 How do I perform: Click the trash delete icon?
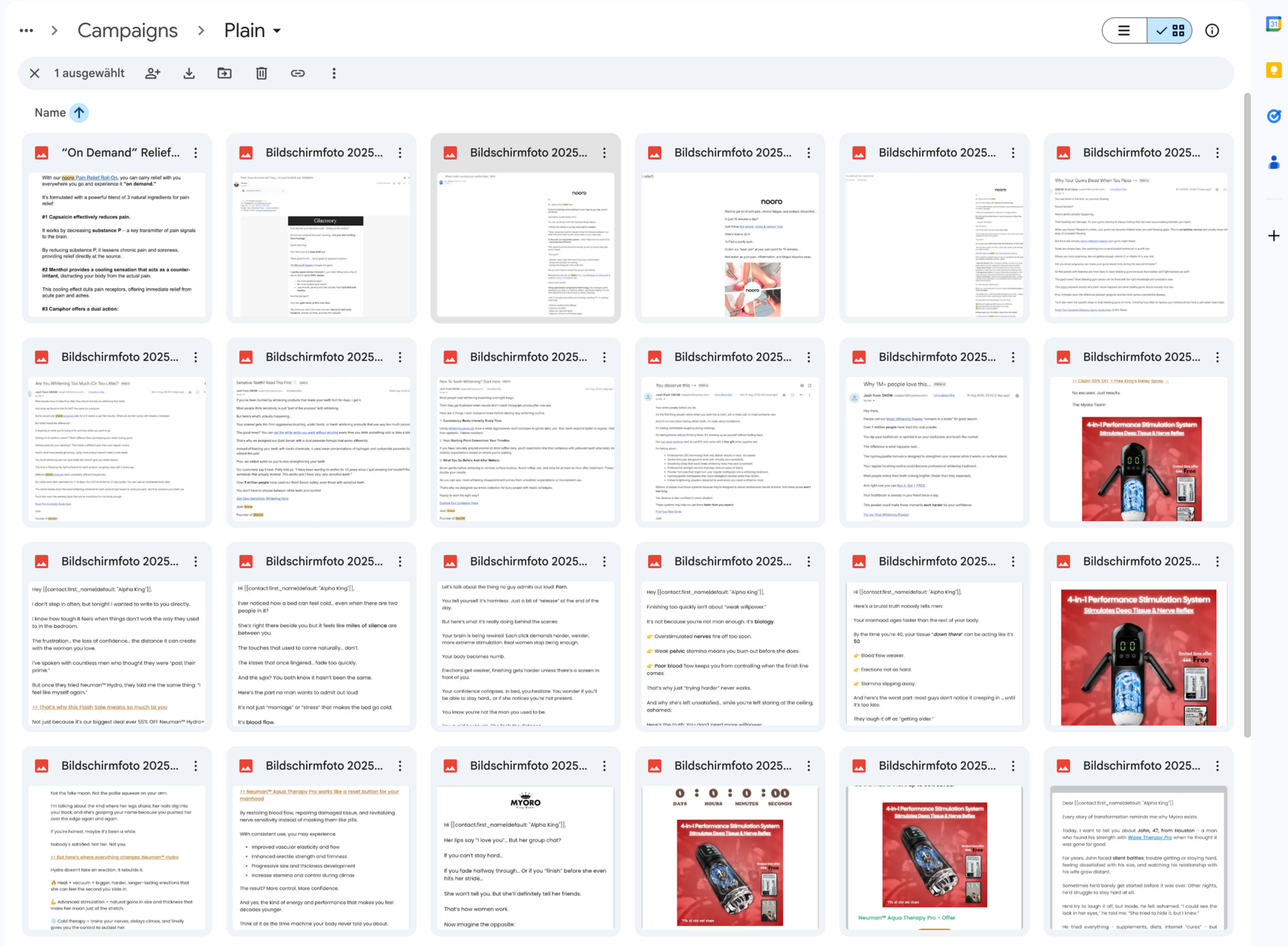[262, 73]
